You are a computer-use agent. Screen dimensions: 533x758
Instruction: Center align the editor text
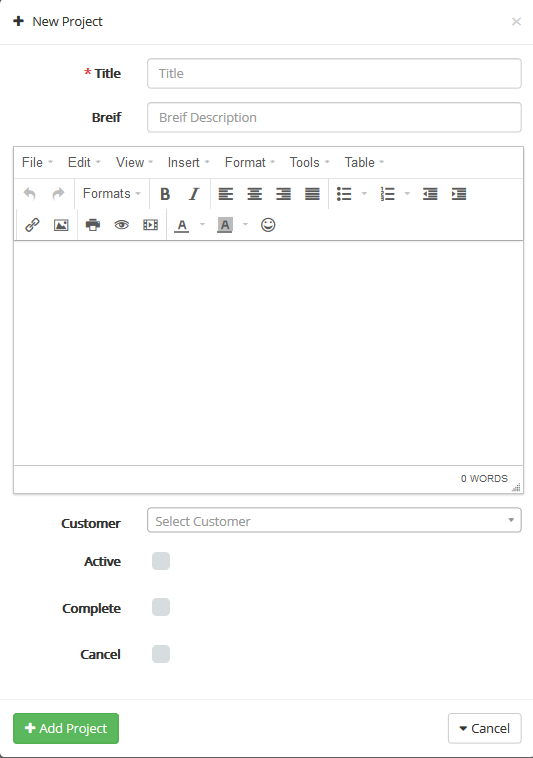(255, 194)
